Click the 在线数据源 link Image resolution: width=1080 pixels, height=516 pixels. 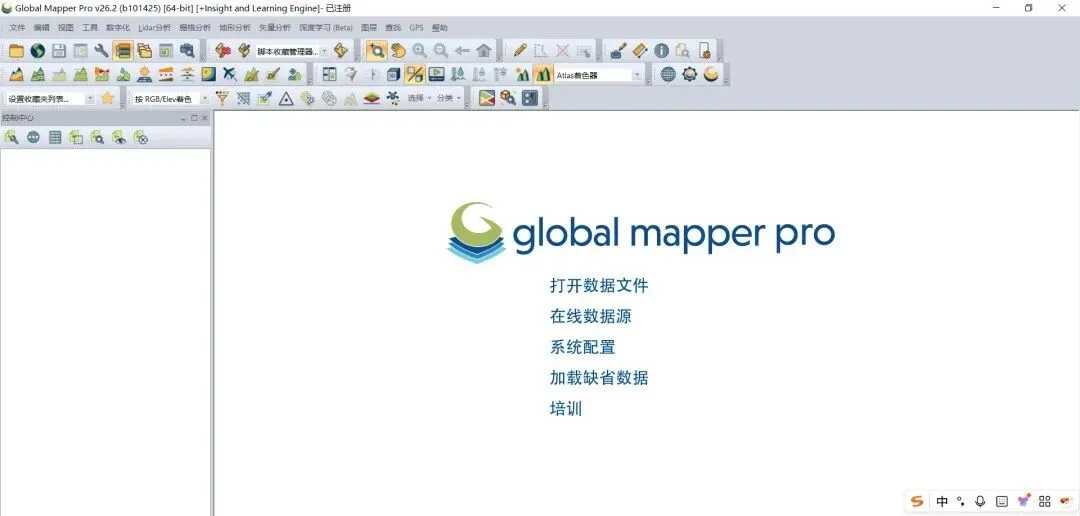(x=590, y=316)
